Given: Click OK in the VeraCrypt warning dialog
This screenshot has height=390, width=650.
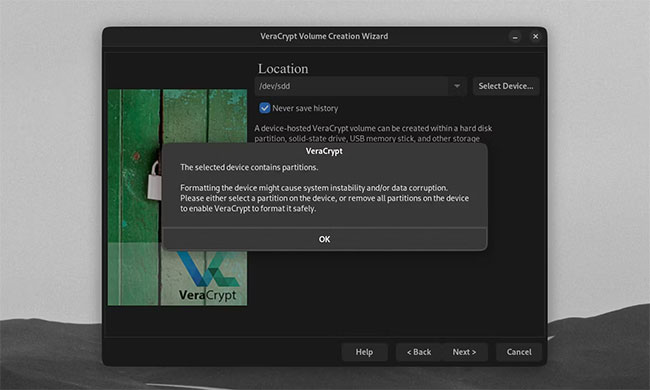Looking at the screenshot, I should click(x=325, y=239).
